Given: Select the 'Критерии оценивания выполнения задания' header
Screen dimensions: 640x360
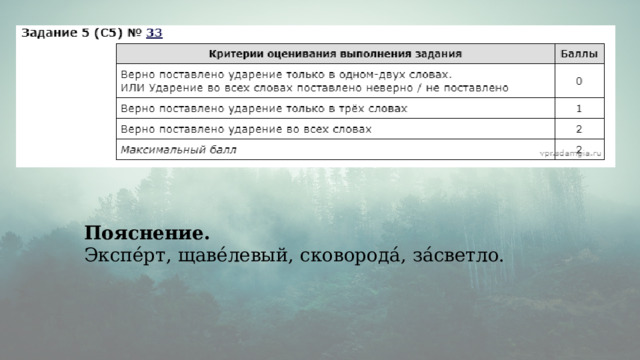Looking at the screenshot, I should coord(335,54).
